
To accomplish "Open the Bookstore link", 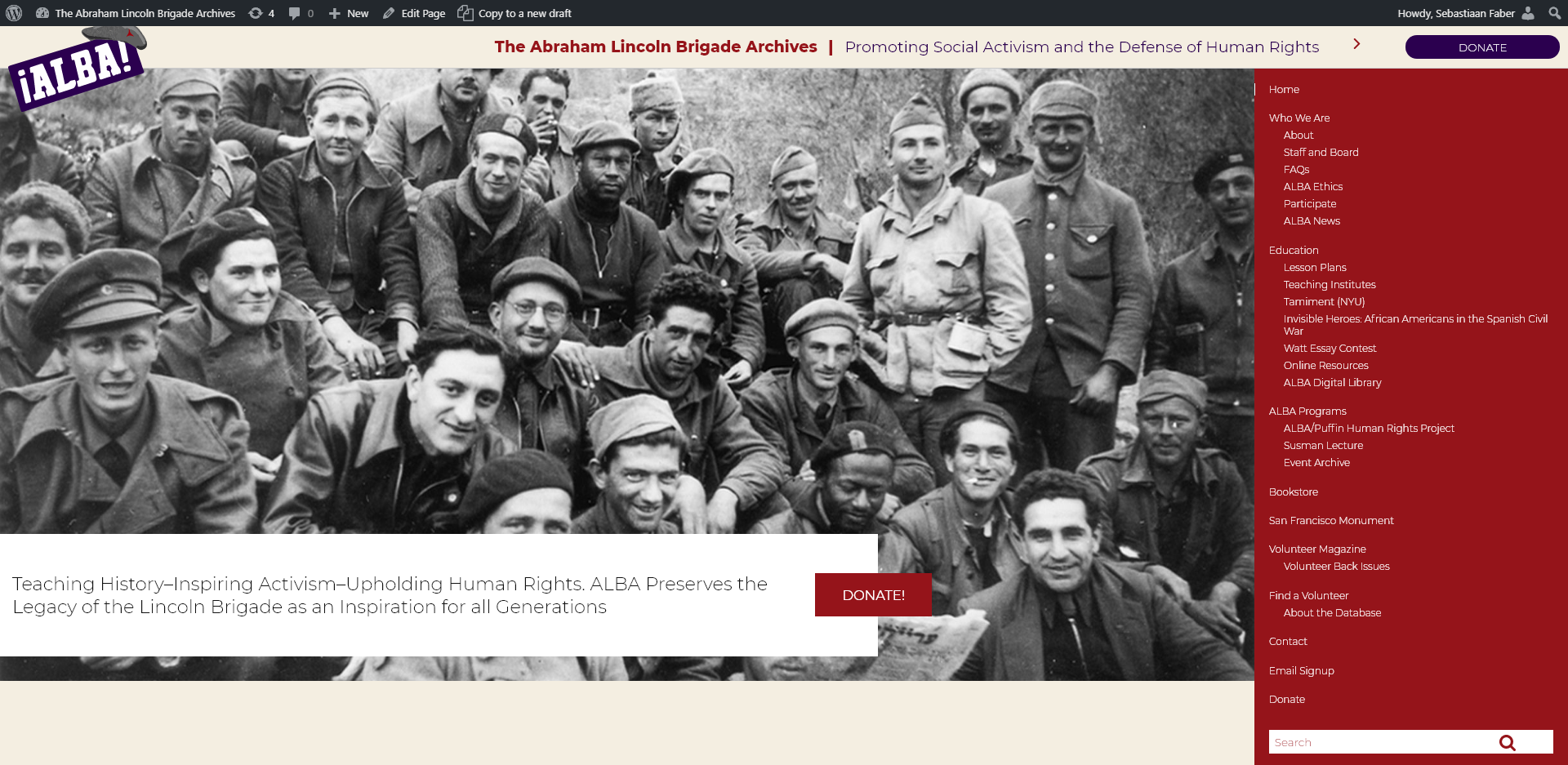I will 1294,492.
